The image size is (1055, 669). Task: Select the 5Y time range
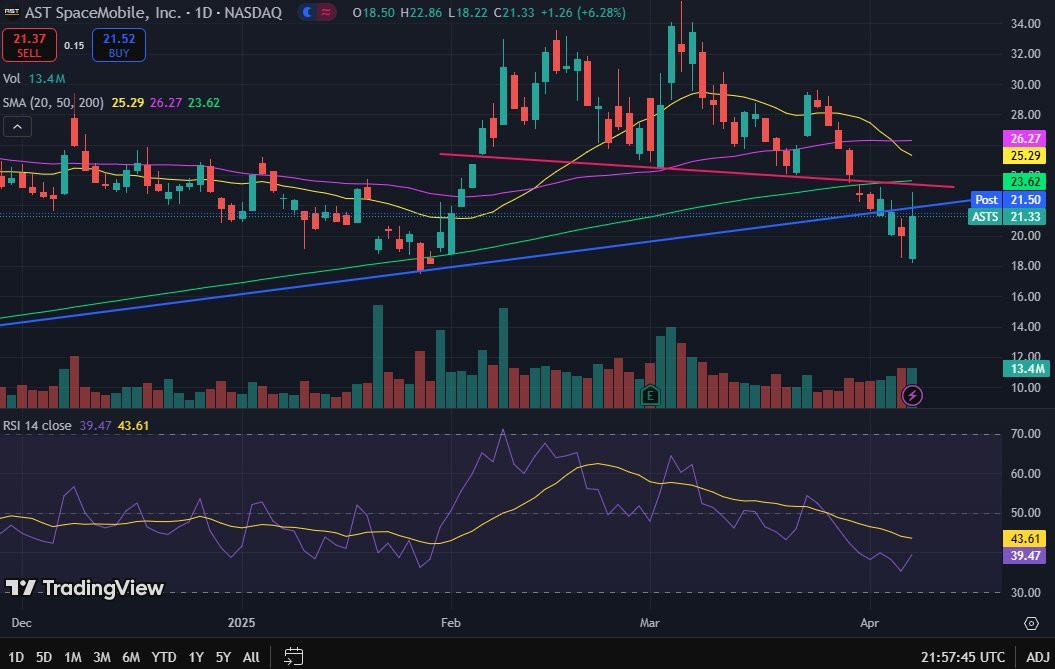click(x=223, y=657)
